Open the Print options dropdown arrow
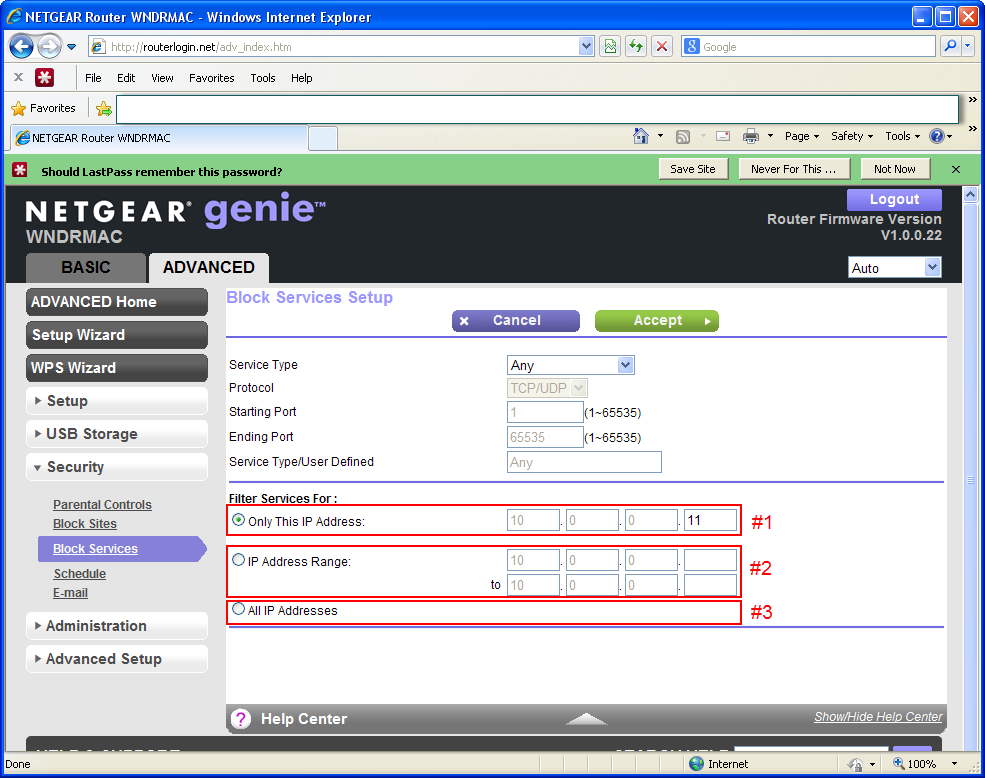 [x=770, y=136]
